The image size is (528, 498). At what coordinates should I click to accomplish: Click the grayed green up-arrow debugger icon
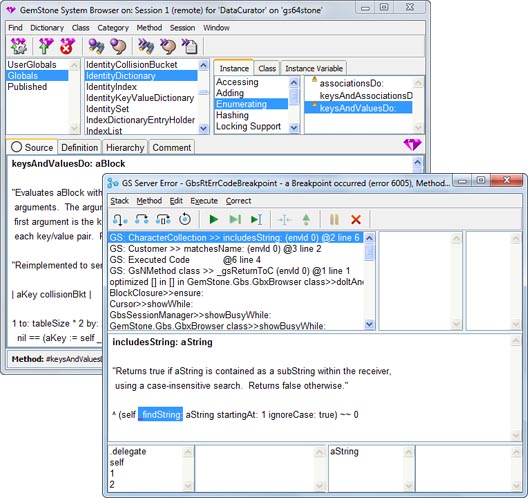point(306,220)
